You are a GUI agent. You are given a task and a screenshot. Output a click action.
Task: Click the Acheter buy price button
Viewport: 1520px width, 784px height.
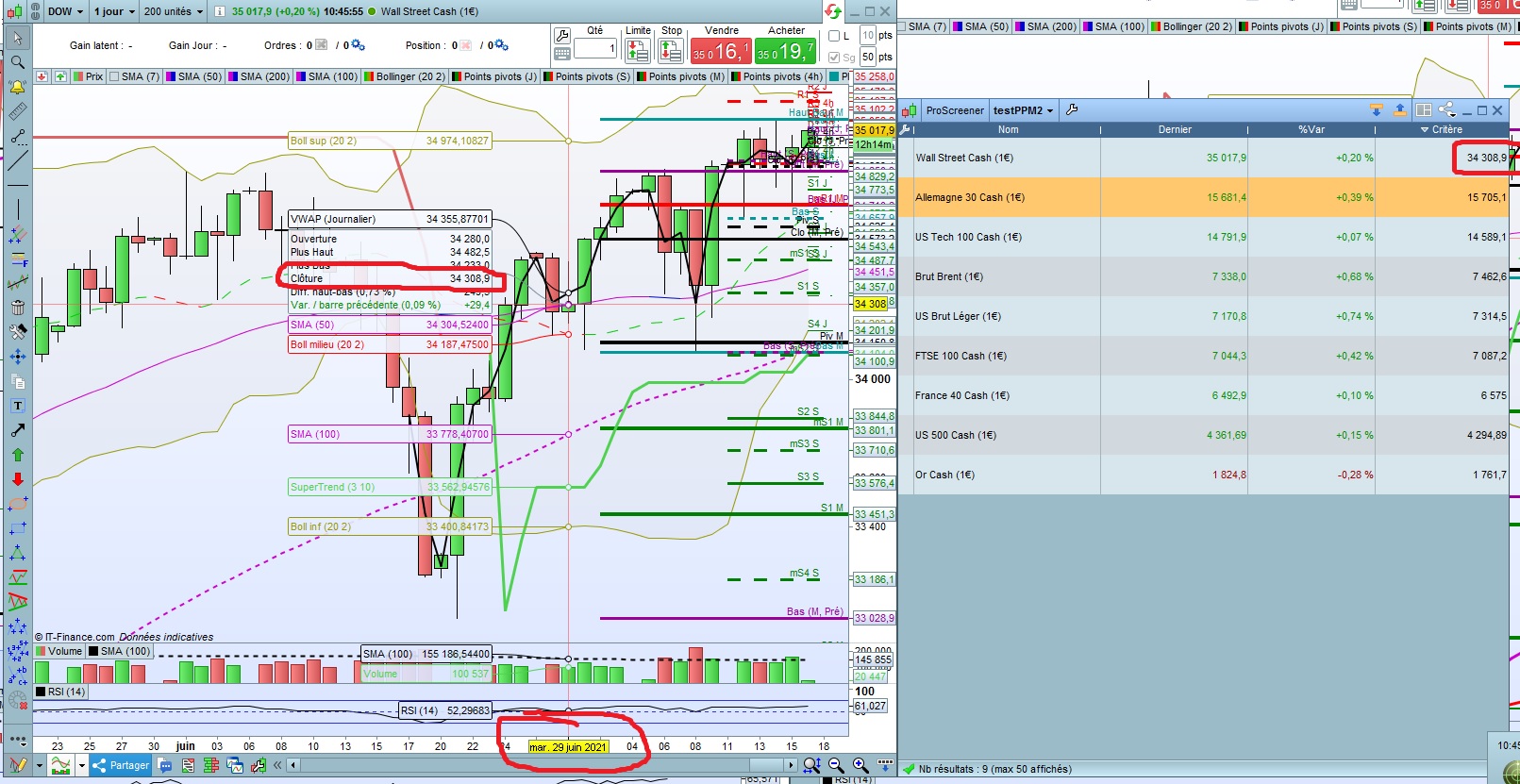(x=785, y=51)
